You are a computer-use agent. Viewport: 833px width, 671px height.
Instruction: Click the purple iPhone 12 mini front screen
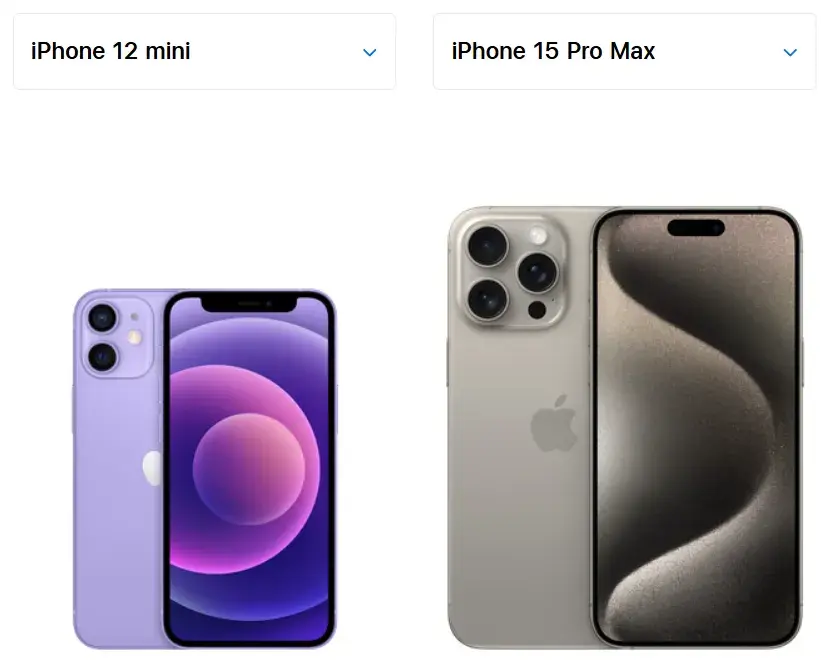pyautogui.click(x=249, y=468)
